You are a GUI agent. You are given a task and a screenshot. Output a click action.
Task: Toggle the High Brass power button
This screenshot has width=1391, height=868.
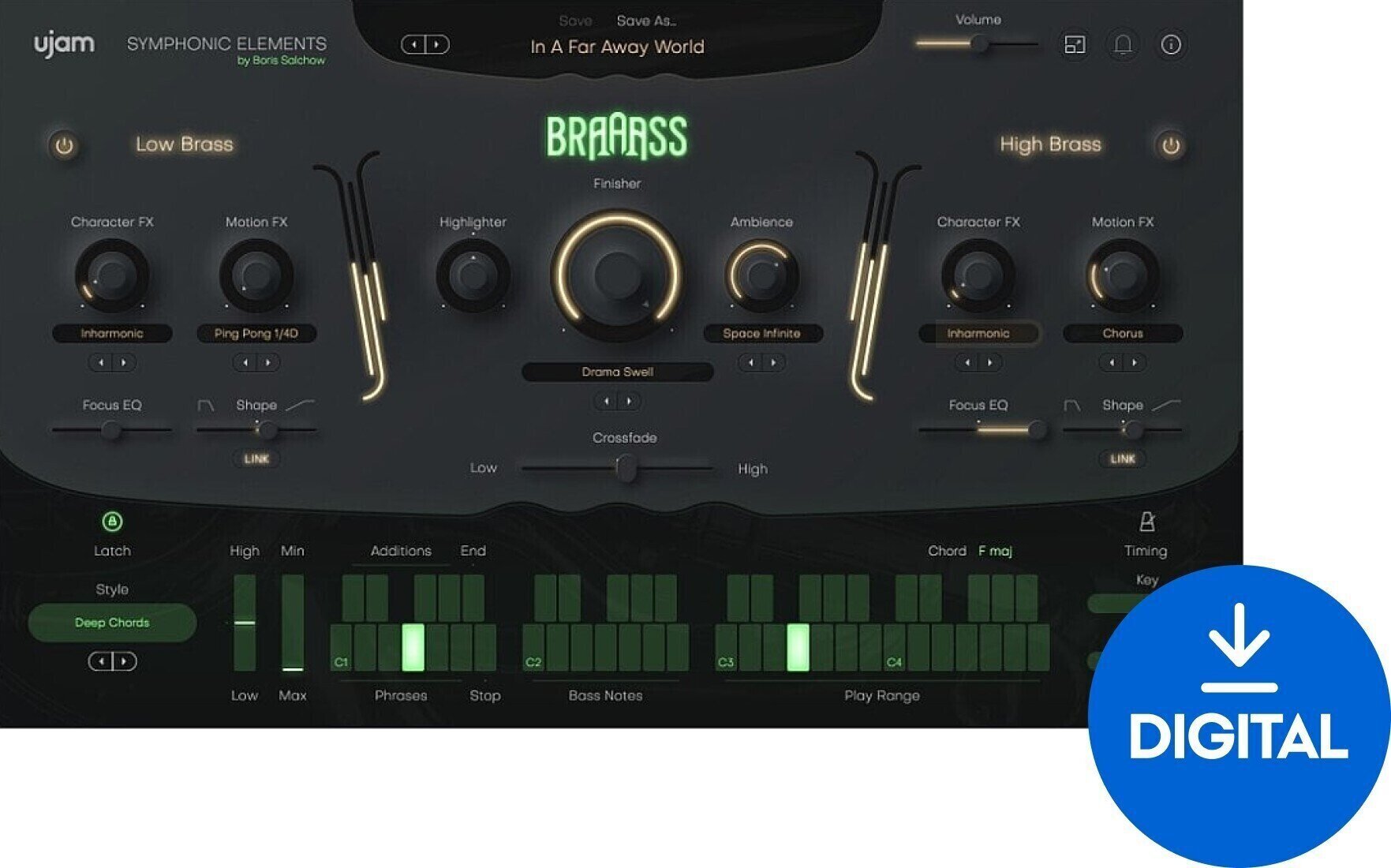pyautogui.click(x=1170, y=146)
